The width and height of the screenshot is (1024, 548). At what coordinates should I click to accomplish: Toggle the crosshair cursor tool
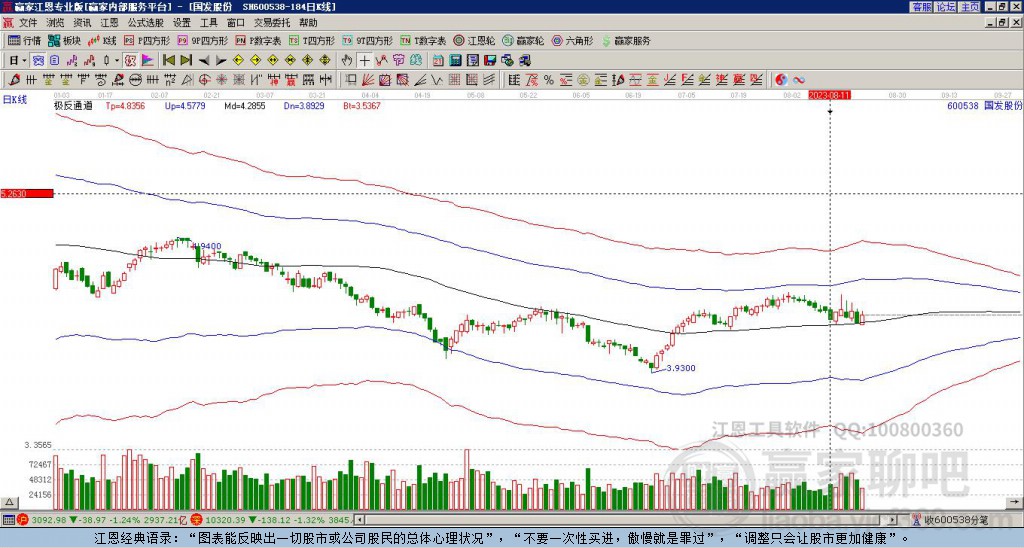[364, 61]
